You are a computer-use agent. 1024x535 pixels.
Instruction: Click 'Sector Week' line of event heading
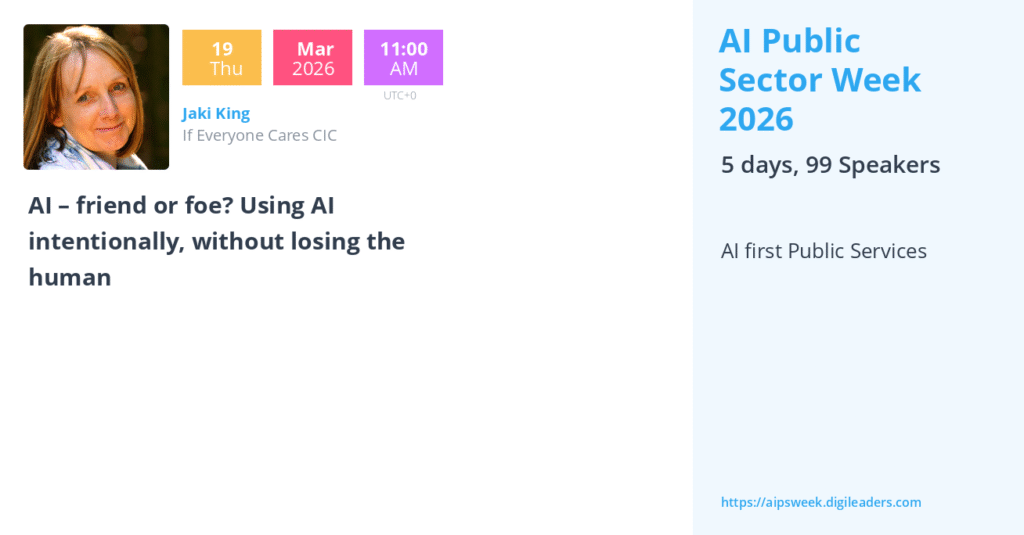pos(820,80)
